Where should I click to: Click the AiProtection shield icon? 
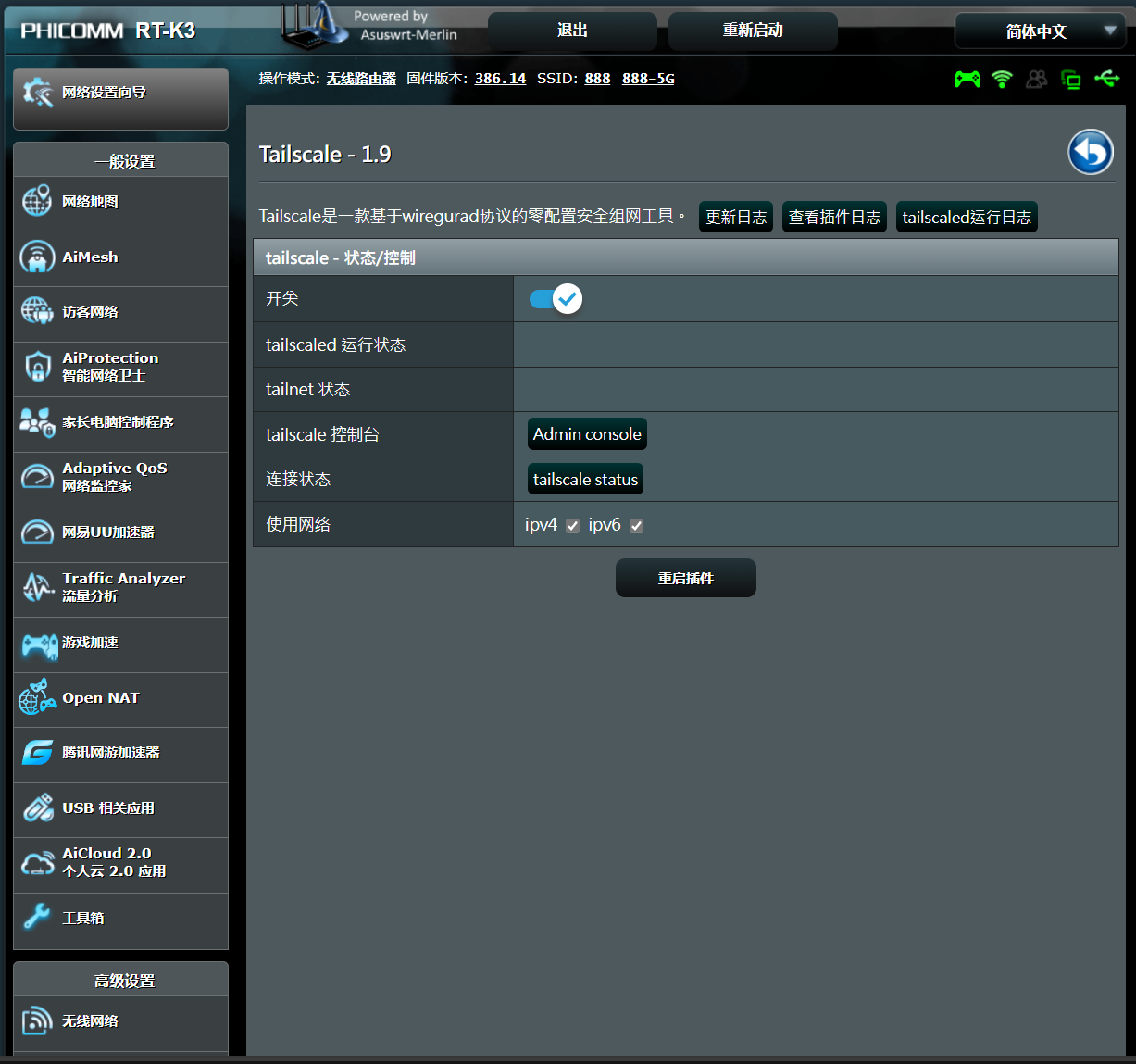38,367
